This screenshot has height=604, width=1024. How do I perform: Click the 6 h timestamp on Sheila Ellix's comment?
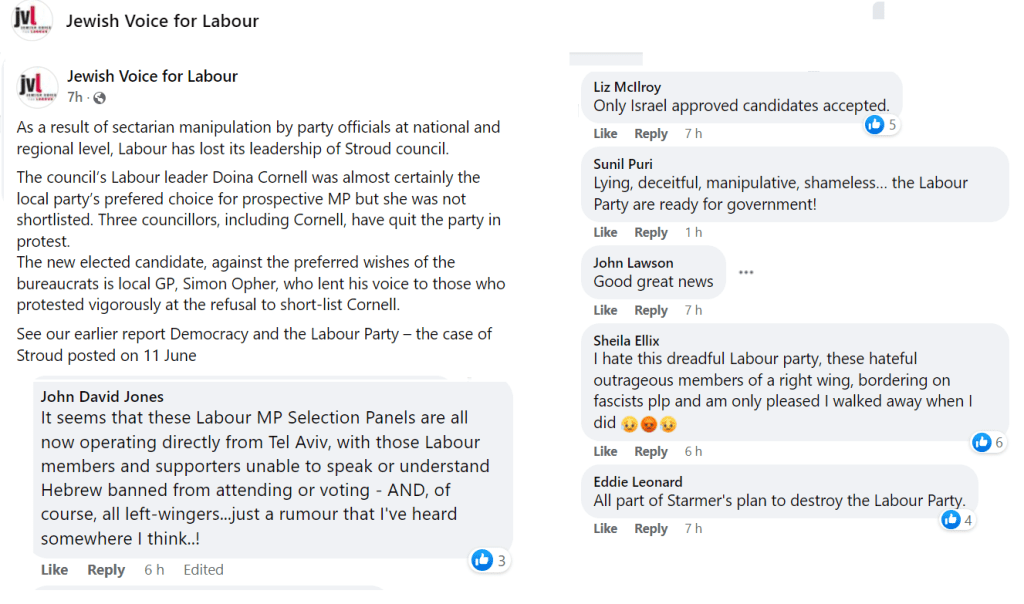click(693, 452)
